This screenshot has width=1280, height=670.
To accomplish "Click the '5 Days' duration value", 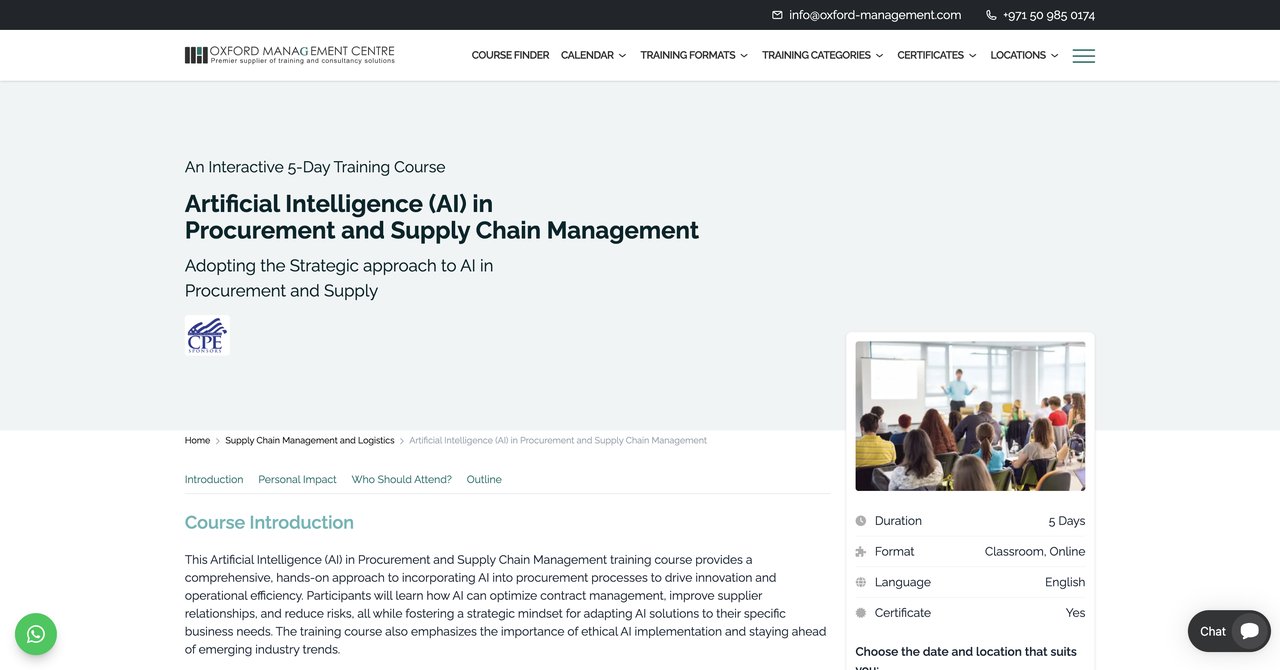I will (1066, 521).
